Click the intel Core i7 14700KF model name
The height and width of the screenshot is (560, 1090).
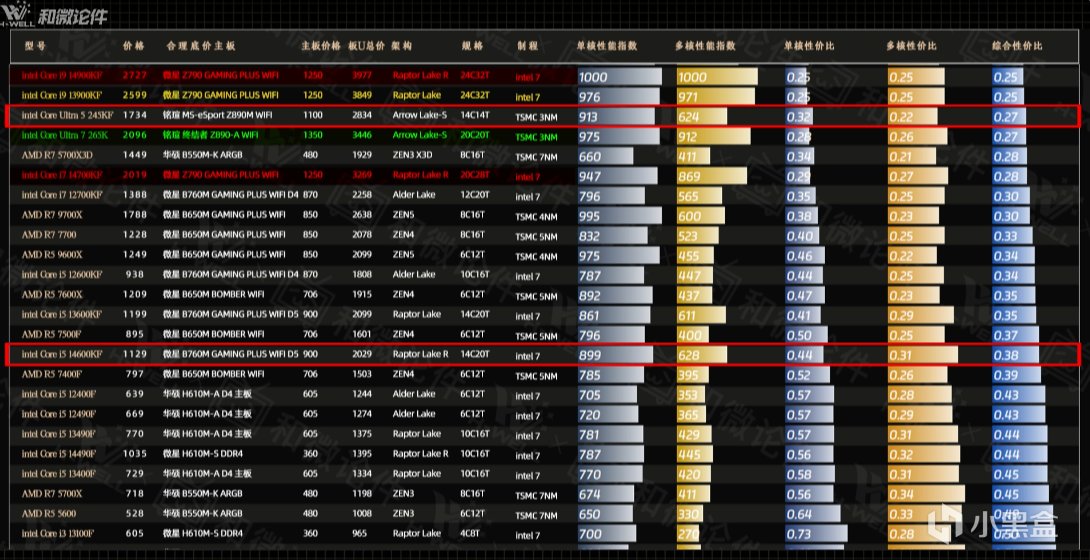[62, 174]
